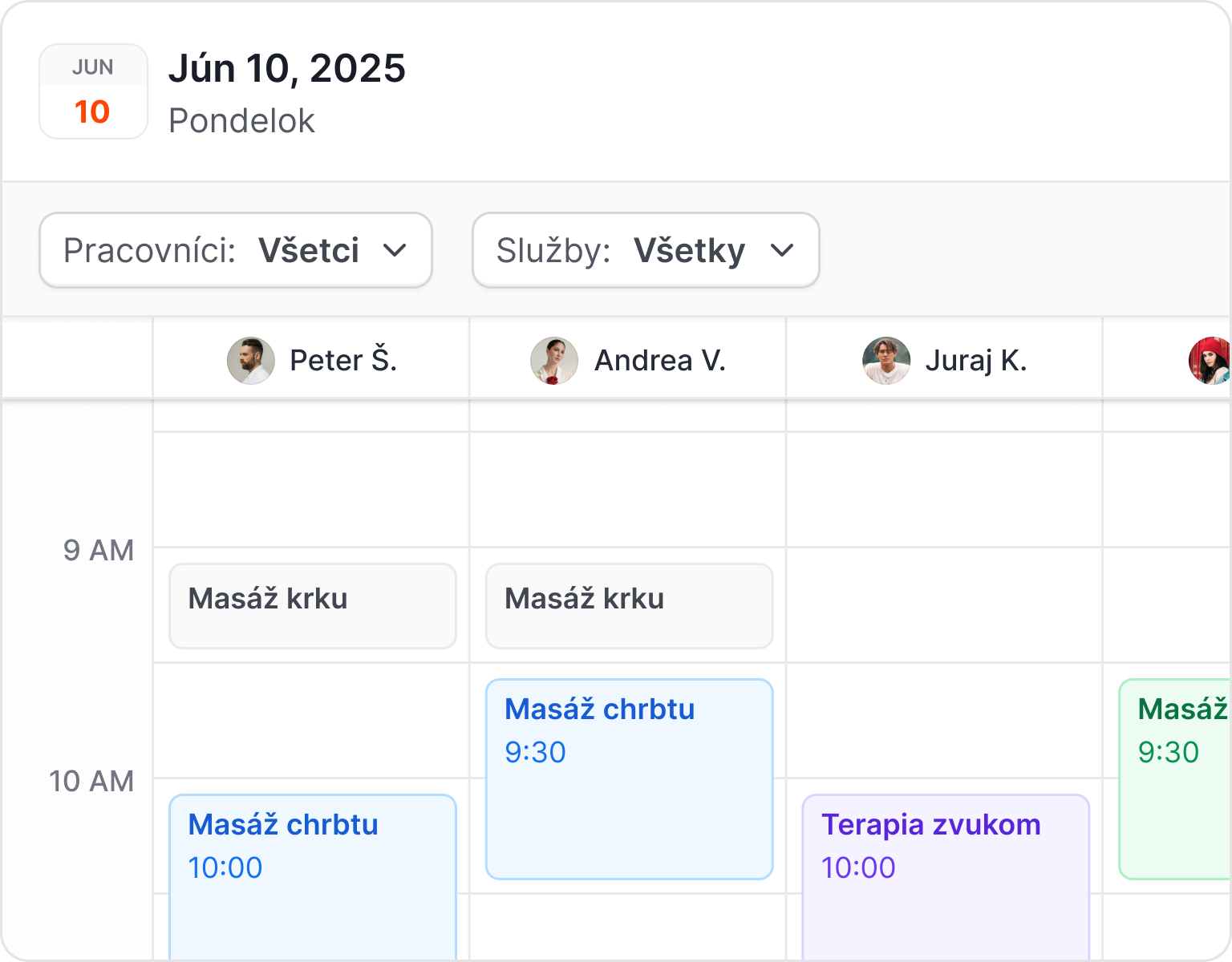Select Andrea V. column header name
Viewport: 1232px width, 962px height.
[x=659, y=361]
